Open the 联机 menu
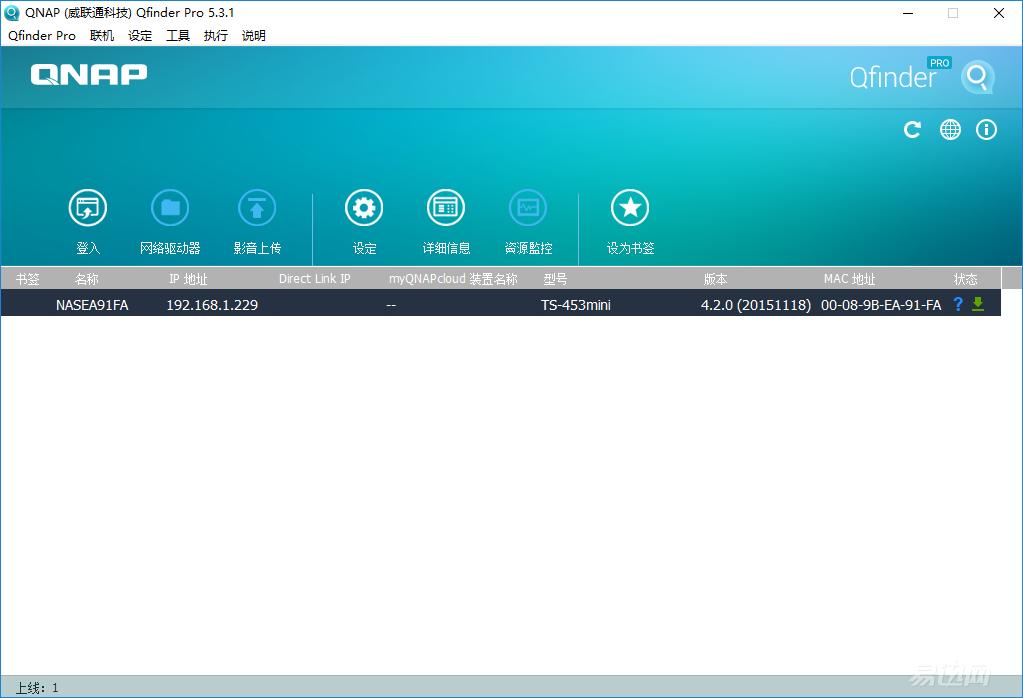The width and height of the screenshot is (1023, 698). coord(102,36)
